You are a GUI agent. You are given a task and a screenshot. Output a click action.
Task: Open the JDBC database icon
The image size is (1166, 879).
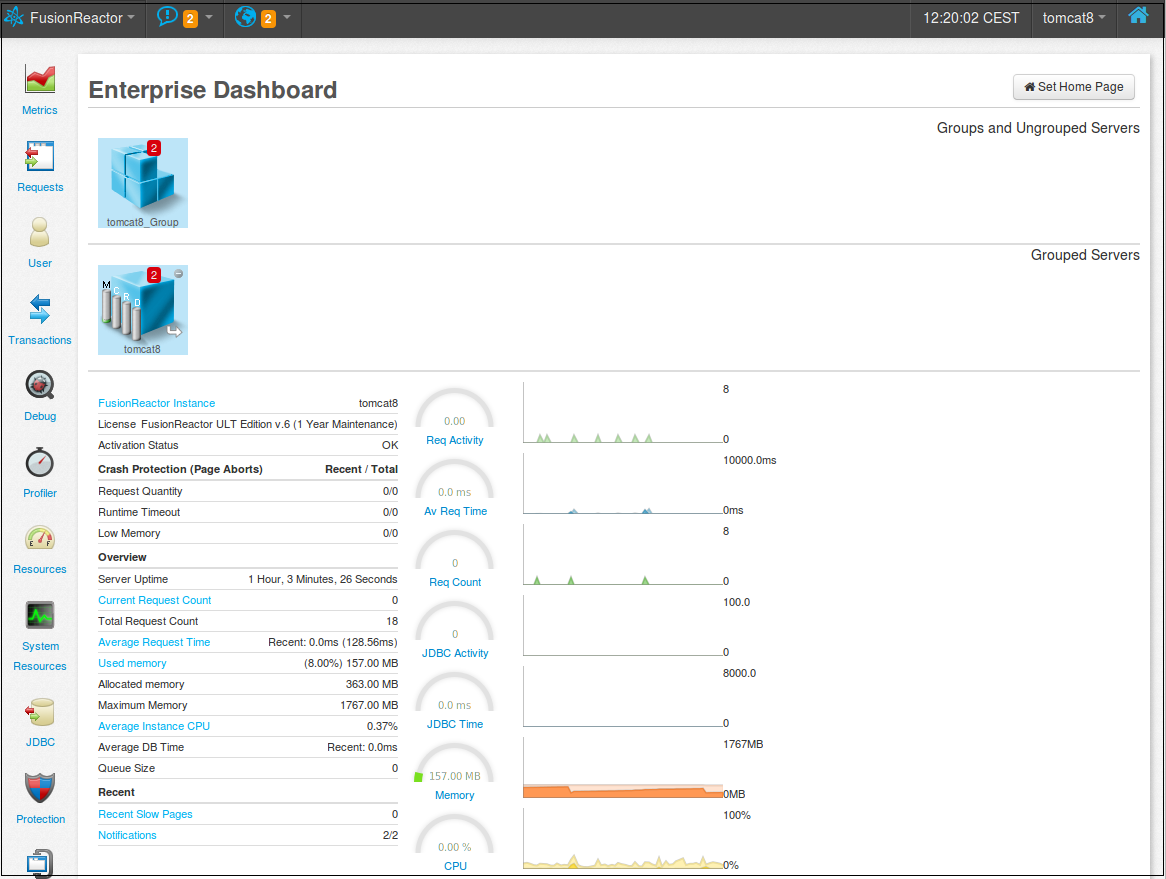[40, 712]
